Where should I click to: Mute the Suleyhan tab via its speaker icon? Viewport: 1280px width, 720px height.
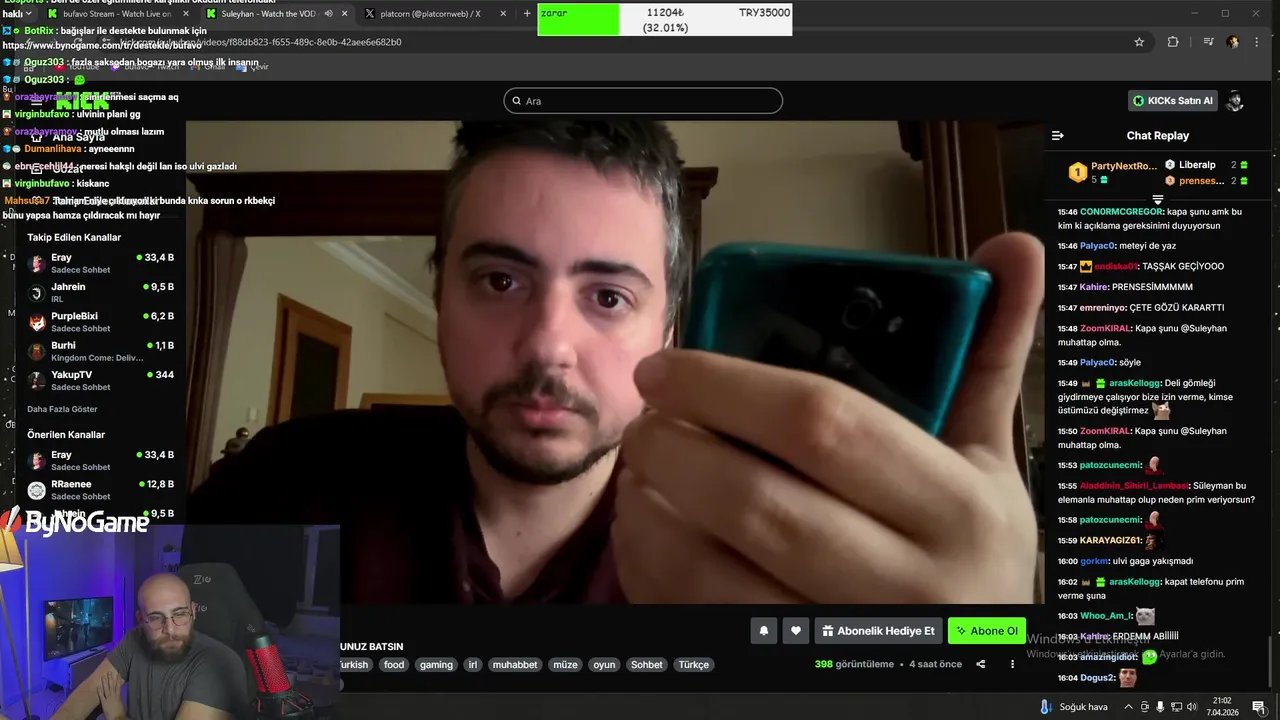point(328,14)
